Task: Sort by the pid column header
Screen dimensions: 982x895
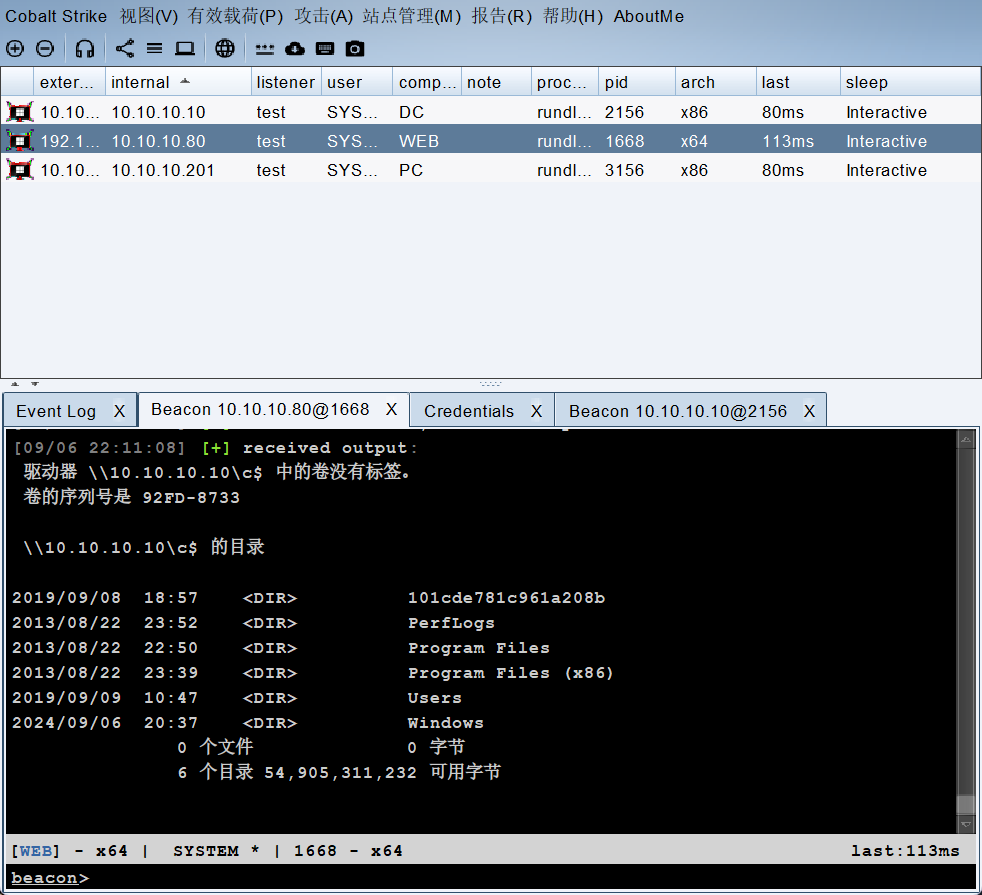Action: tap(637, 82)
